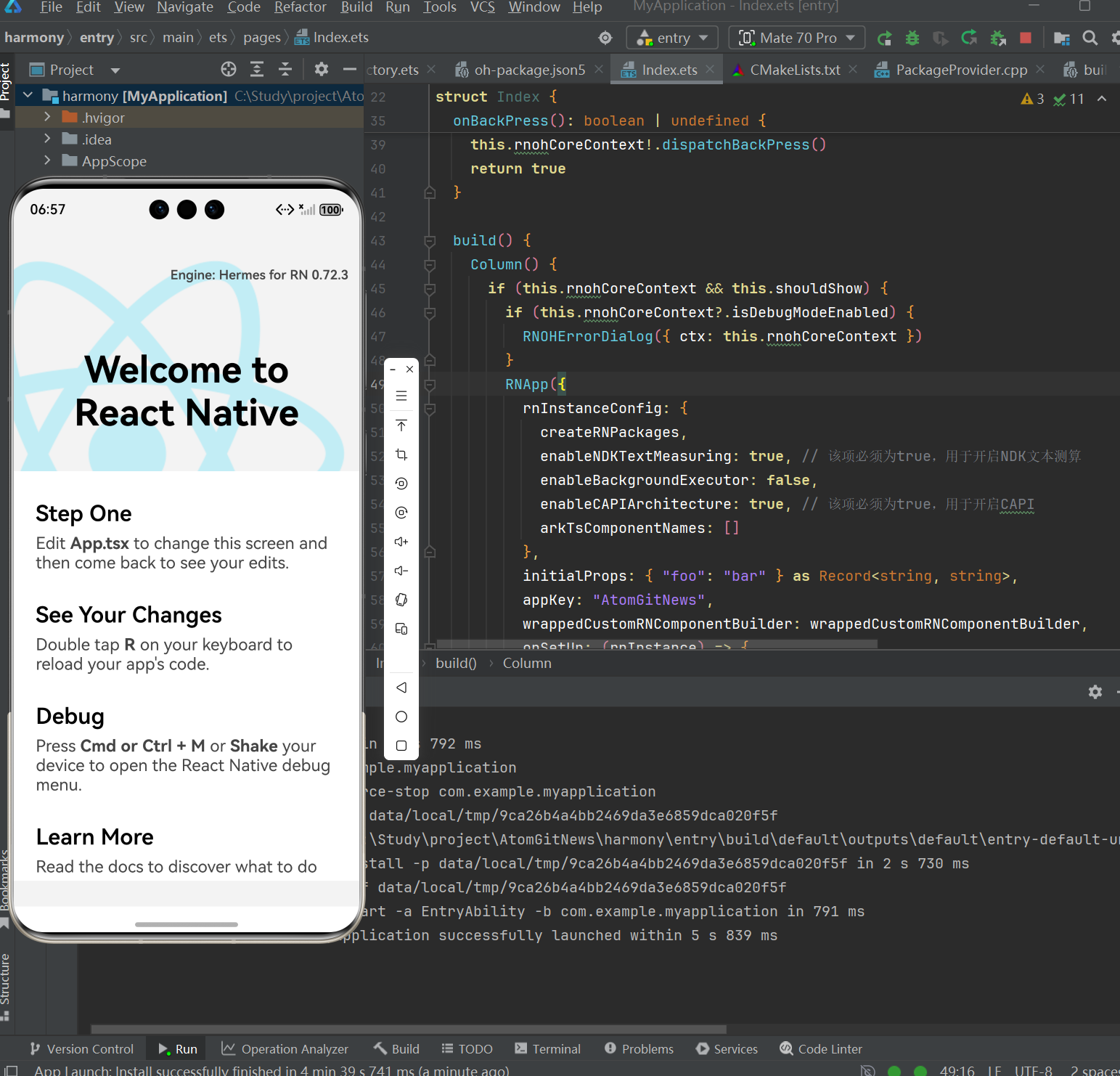The image size is (1120, 1076).
Task: Go to previous highlighted error chevron
Action: coord(1102,99)
